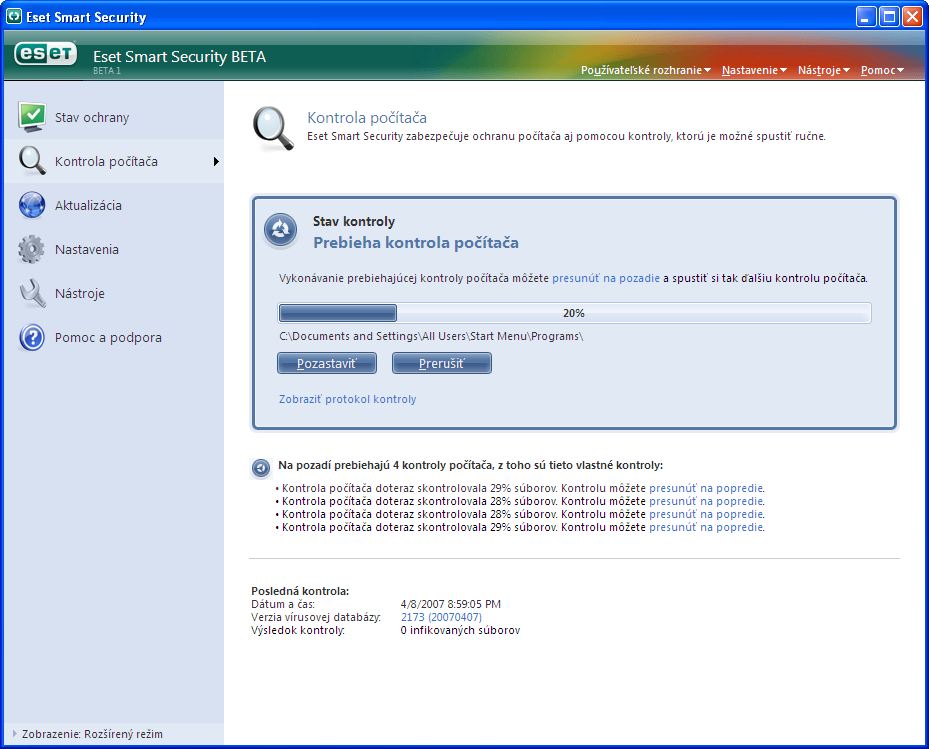Click the result 0 infikovaných súborov
This screenshot has height=749, width=929.
click(x=460, y=630)
